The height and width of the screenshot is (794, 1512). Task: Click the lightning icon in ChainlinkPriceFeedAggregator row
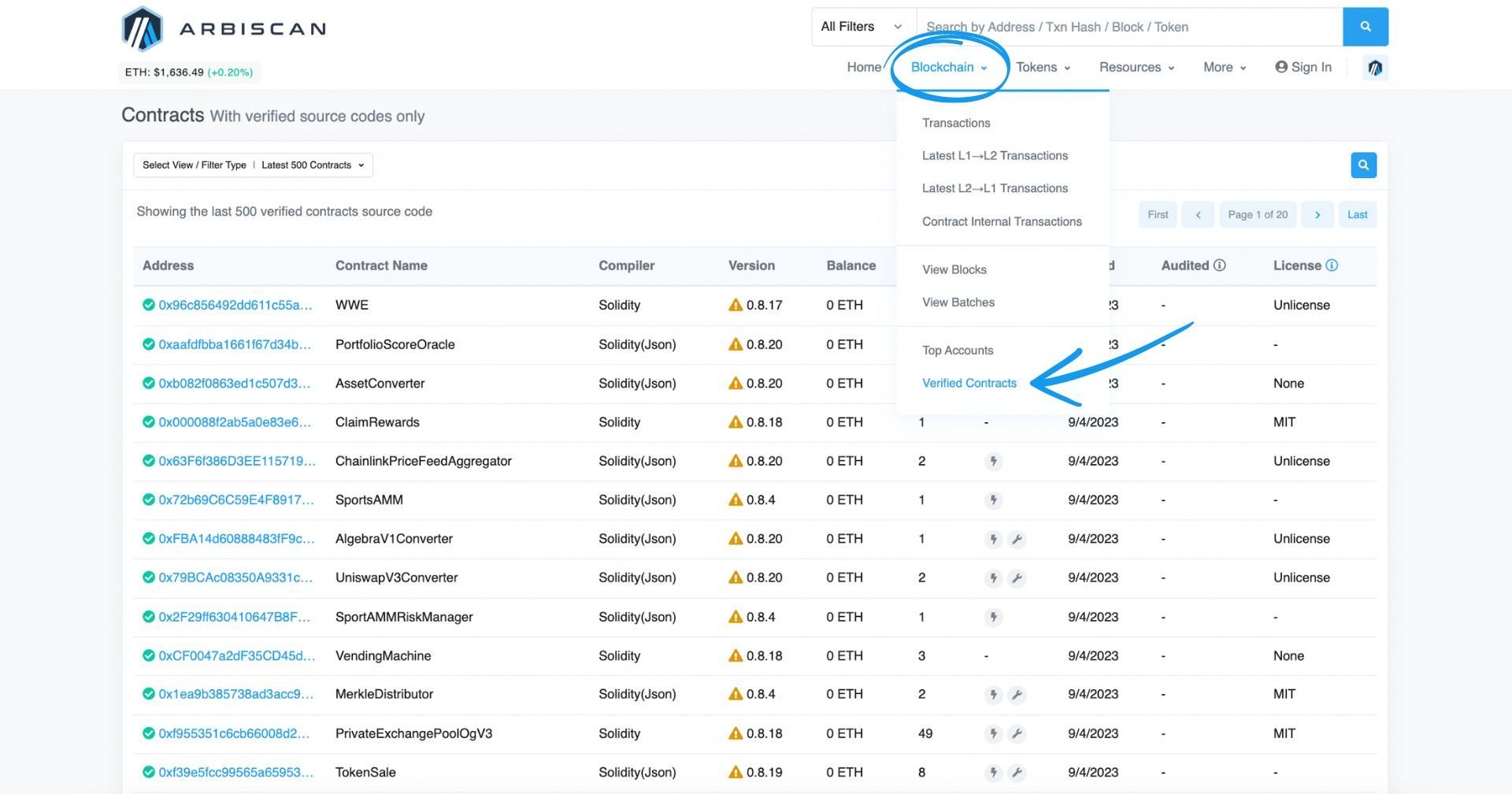pos(993,462)
